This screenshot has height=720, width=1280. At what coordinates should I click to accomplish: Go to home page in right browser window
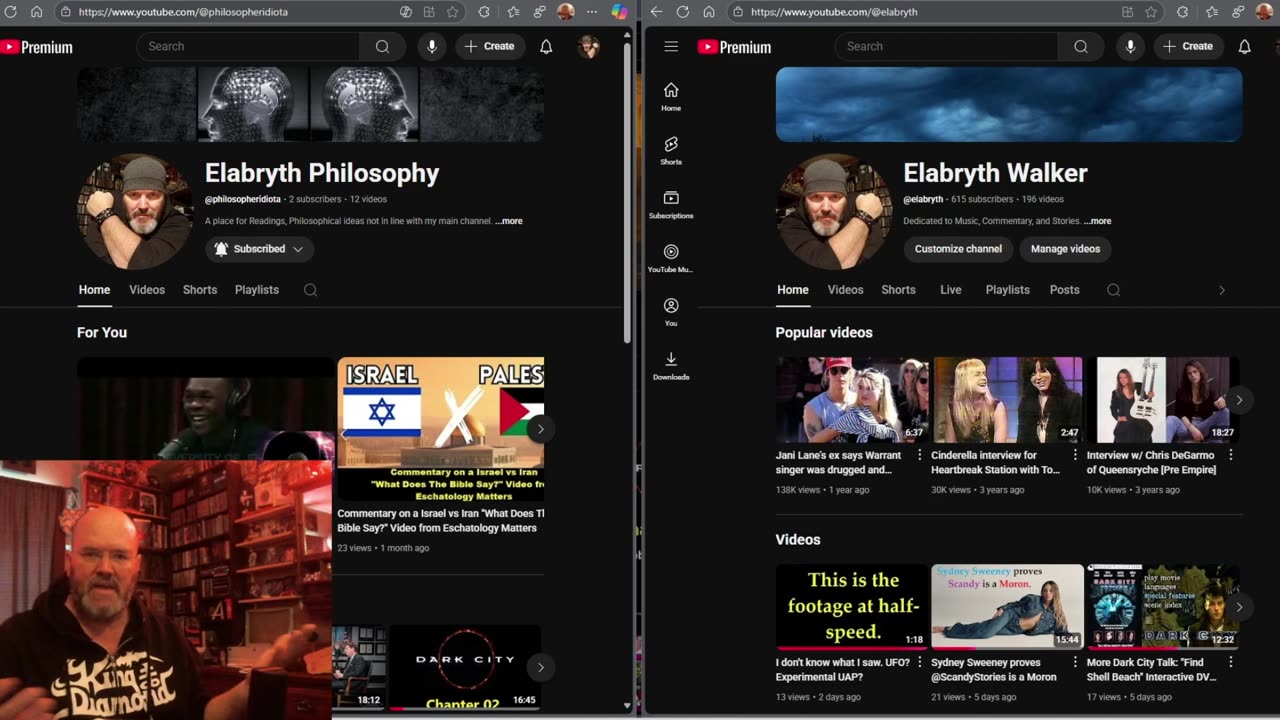pyautogui.click(x=708, y=12)
